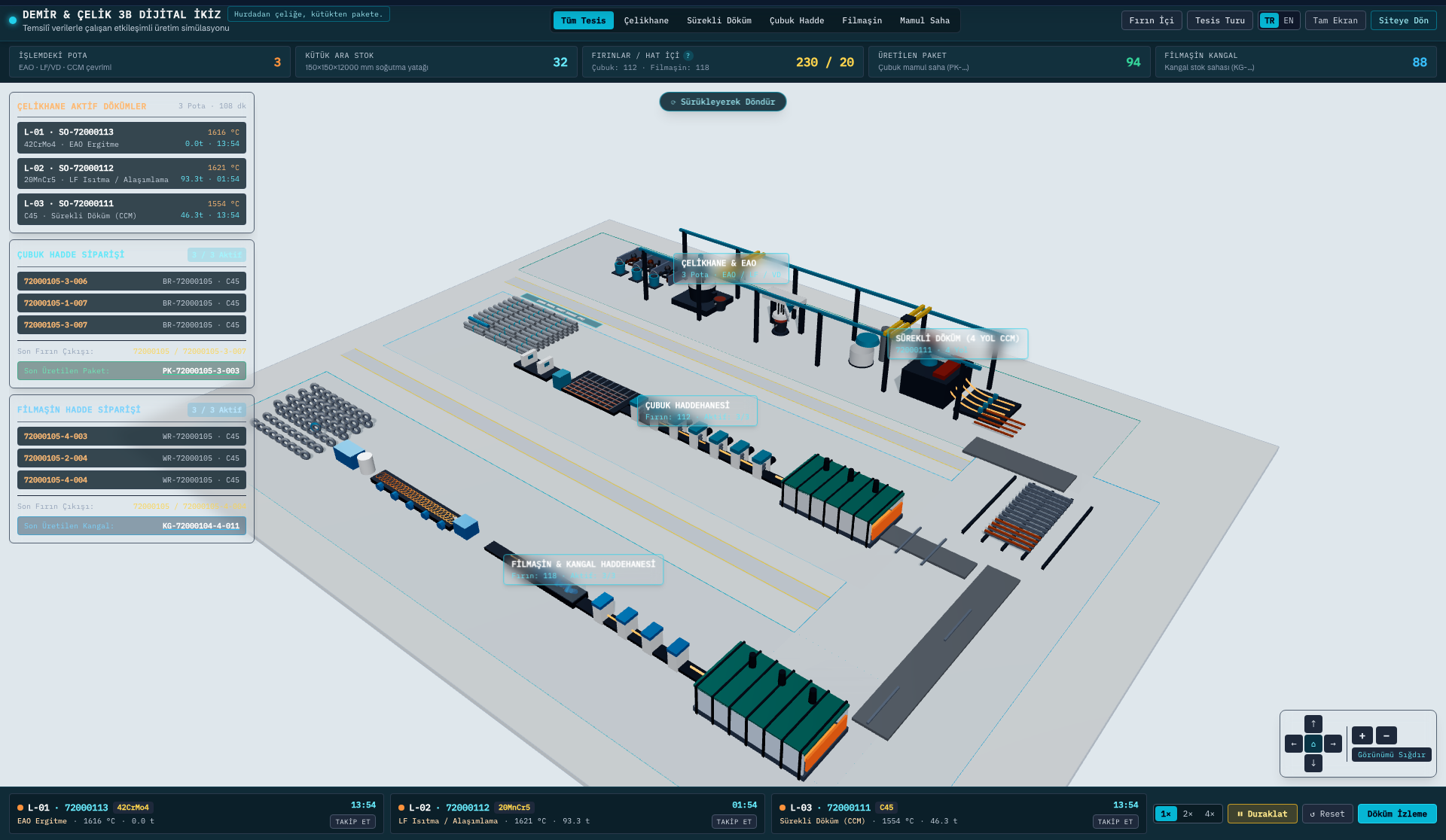
Task: Click the Çelikhane & EAO 3D label
Action: [x=731, y=269]
